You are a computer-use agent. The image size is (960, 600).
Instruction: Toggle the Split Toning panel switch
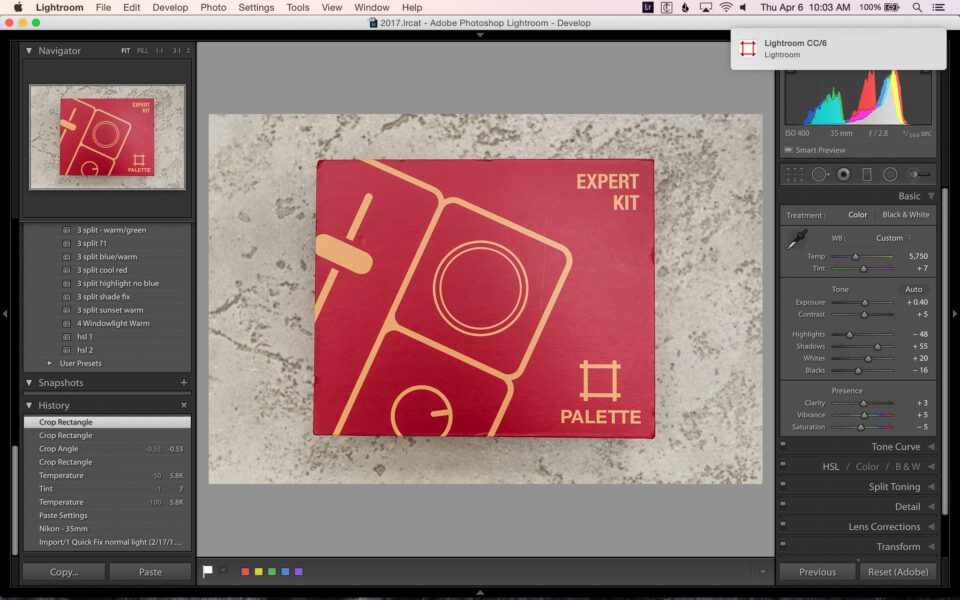[x=783, y=484]
